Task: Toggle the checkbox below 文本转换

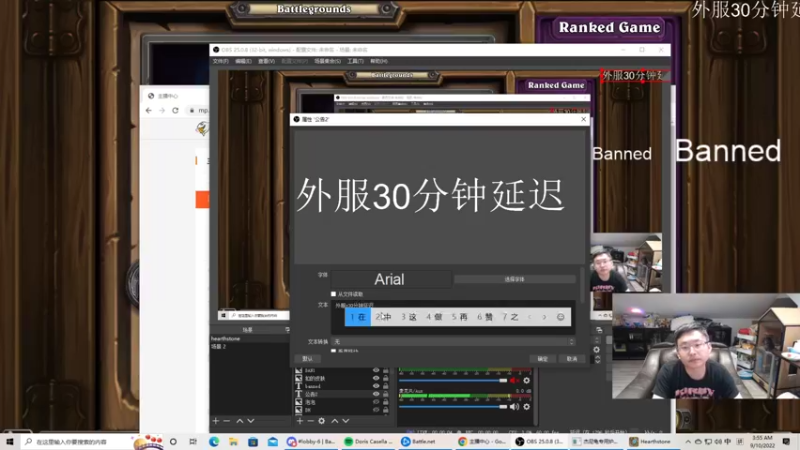Action: point(333,351)
